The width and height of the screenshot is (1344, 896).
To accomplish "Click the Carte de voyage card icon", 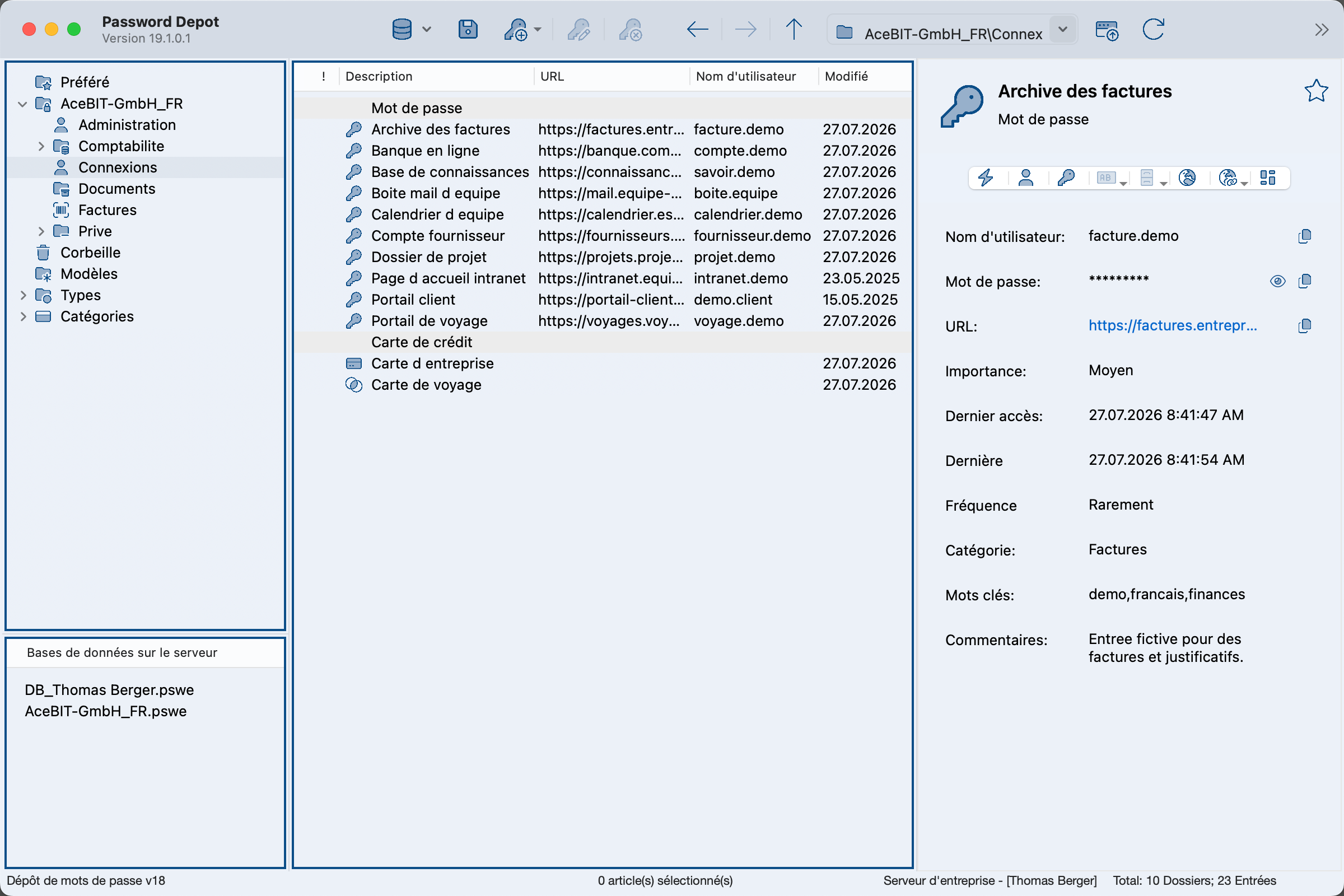I will pyautogui.click(x=354, y=385).
